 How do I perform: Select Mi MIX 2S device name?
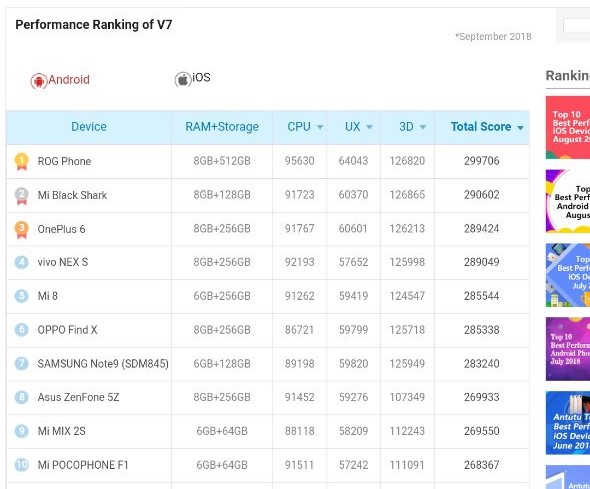(x=61, y=431)
